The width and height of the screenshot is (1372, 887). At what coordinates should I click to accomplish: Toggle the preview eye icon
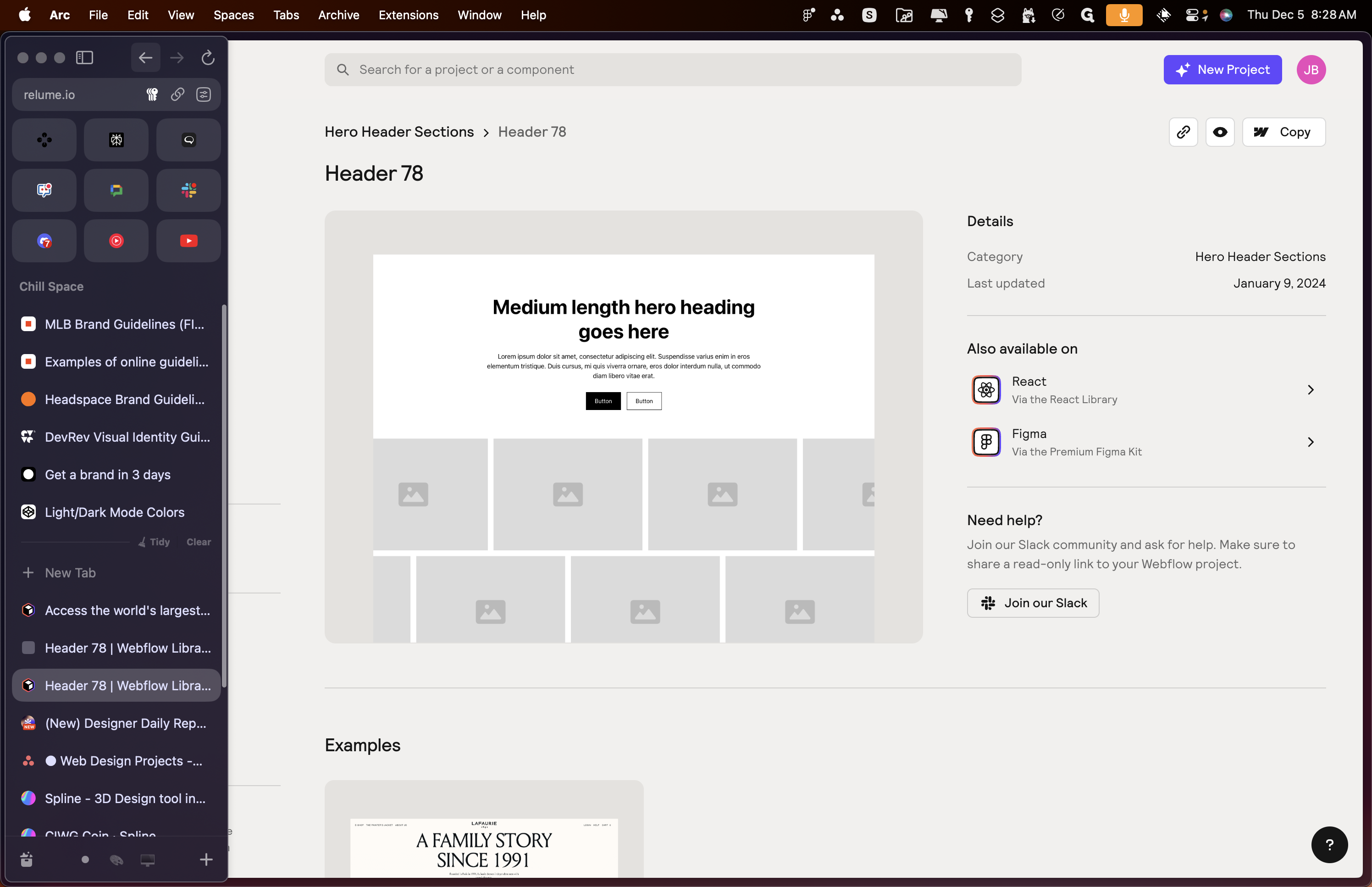(x=1220, y=132)
